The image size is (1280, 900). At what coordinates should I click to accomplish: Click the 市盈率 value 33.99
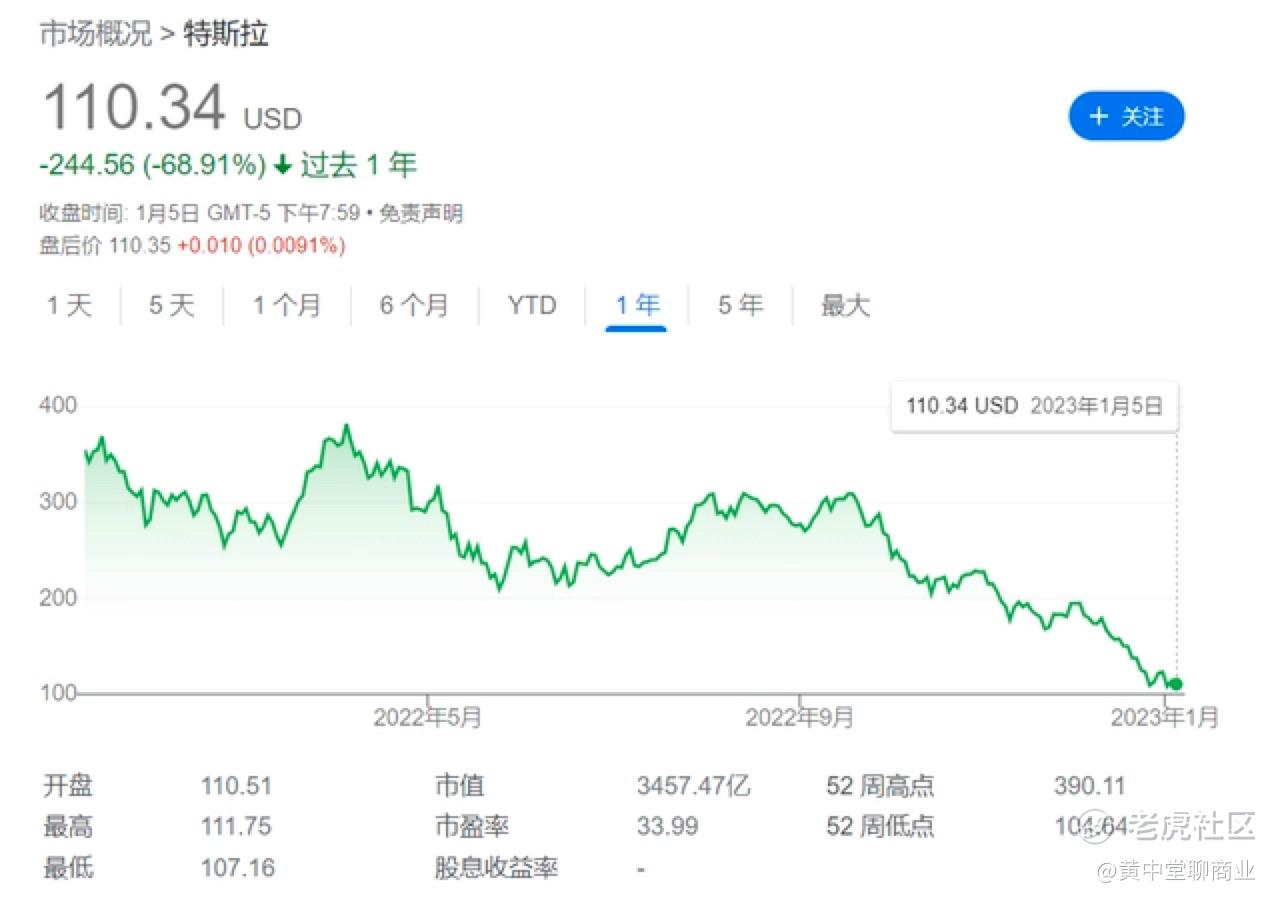pyautogui.click(x=667, y=827)
